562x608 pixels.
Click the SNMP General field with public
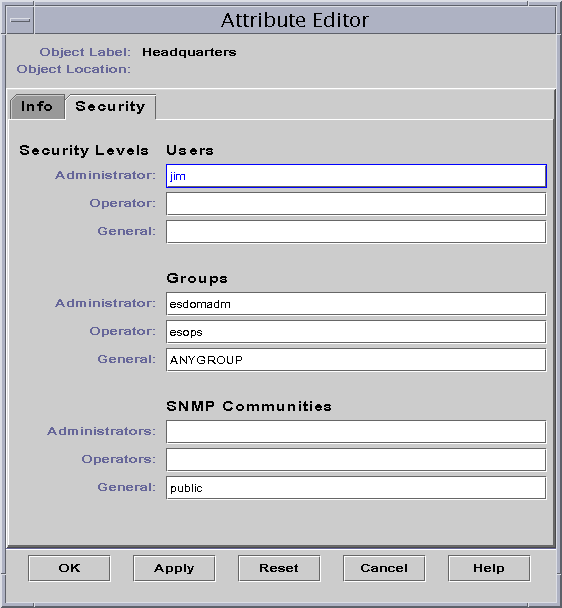pyautogui.click(x=356, y=488)
